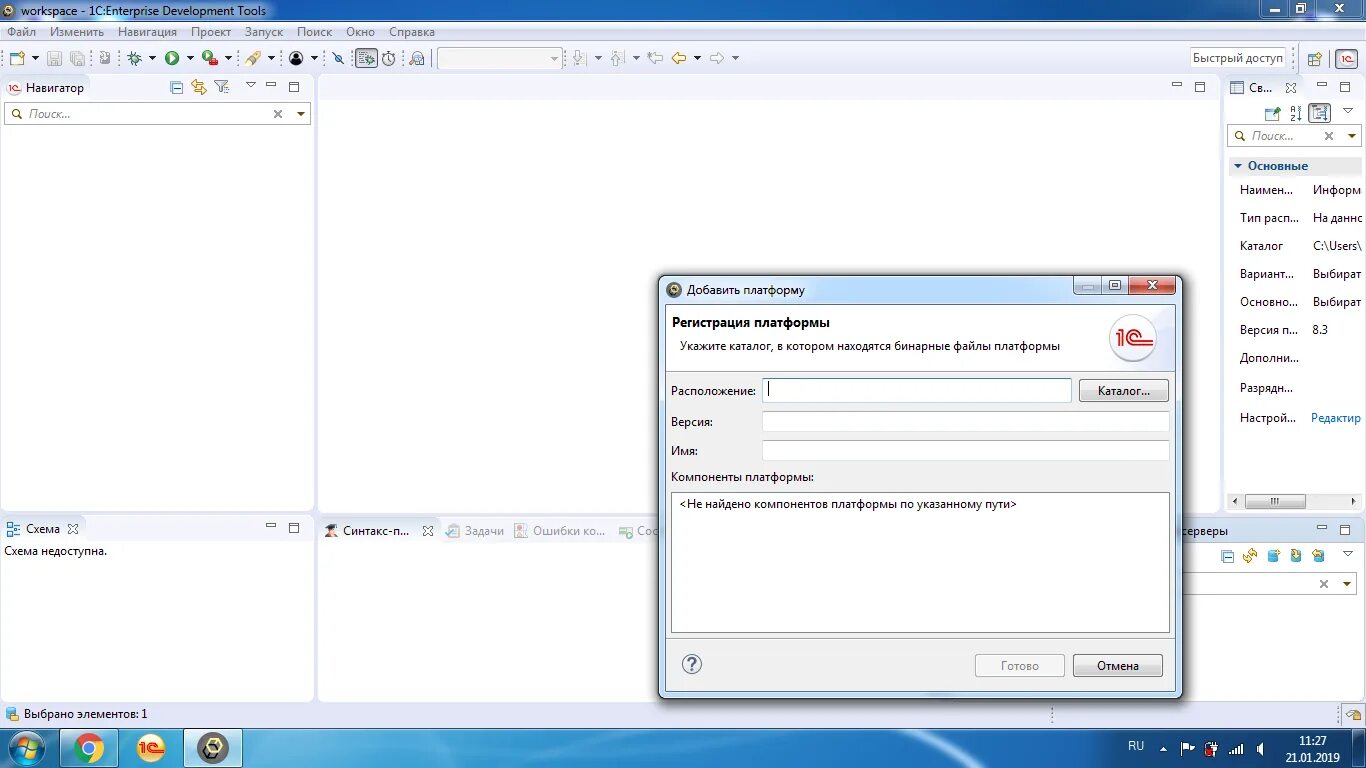Click the Run external tools icon
Viewport: 1366px width, 768px height.
(x=209, y=58)
